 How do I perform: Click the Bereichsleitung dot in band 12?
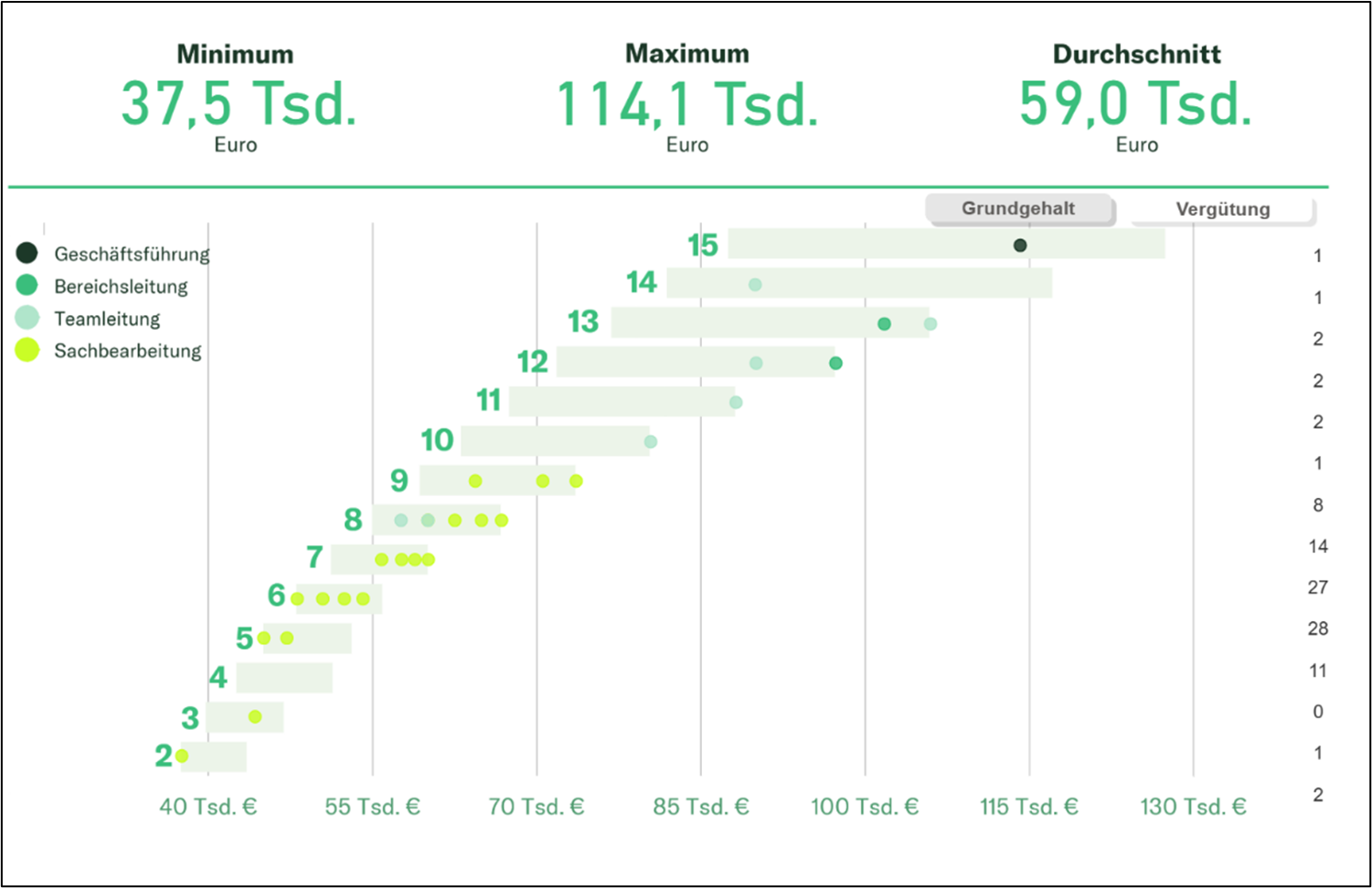pyautogui.click(x=835, y=364)
